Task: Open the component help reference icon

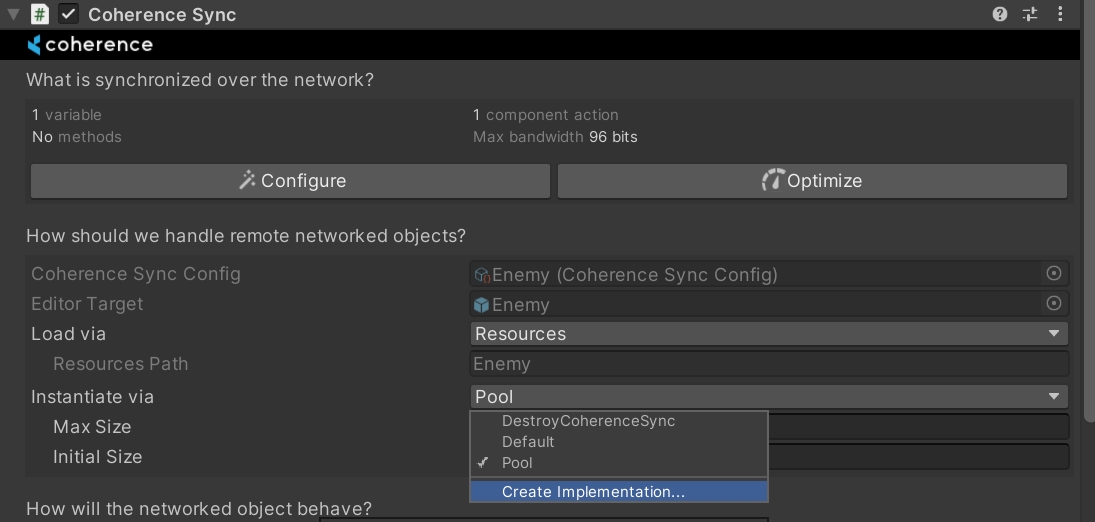Action: [x=1000, y=14]
